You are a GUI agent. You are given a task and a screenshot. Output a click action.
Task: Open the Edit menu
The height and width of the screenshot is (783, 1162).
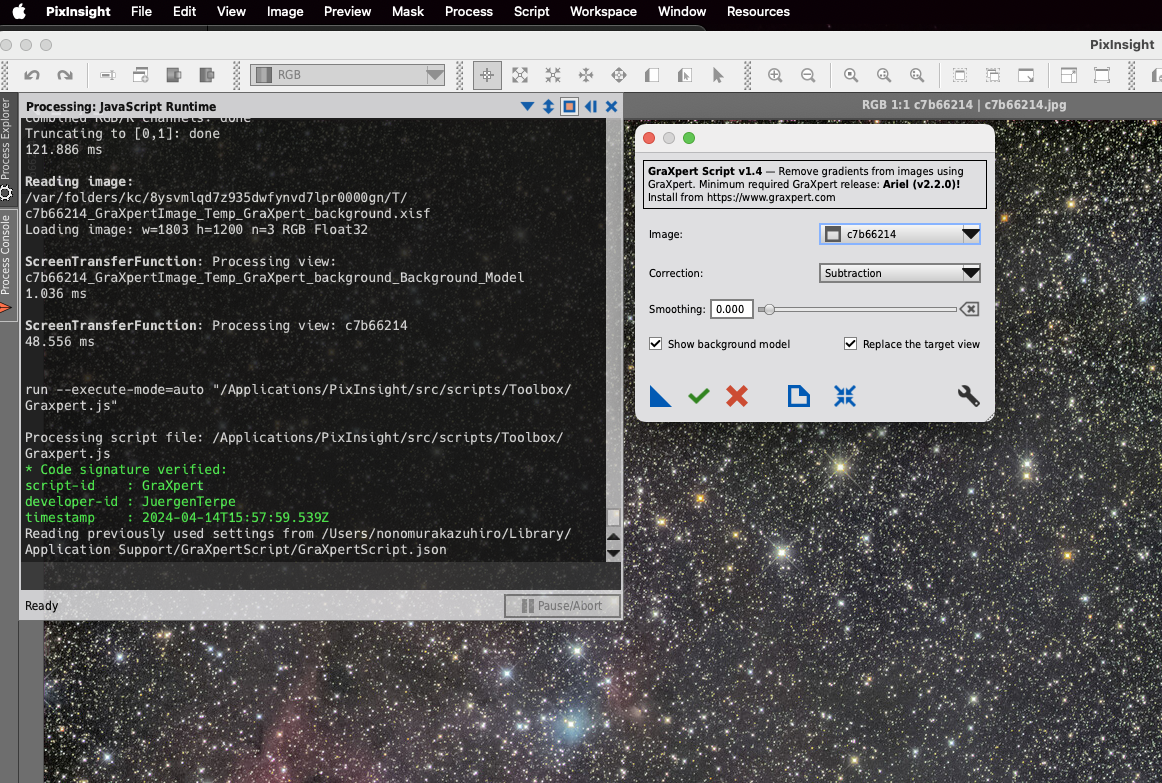[x=184, y=11]
